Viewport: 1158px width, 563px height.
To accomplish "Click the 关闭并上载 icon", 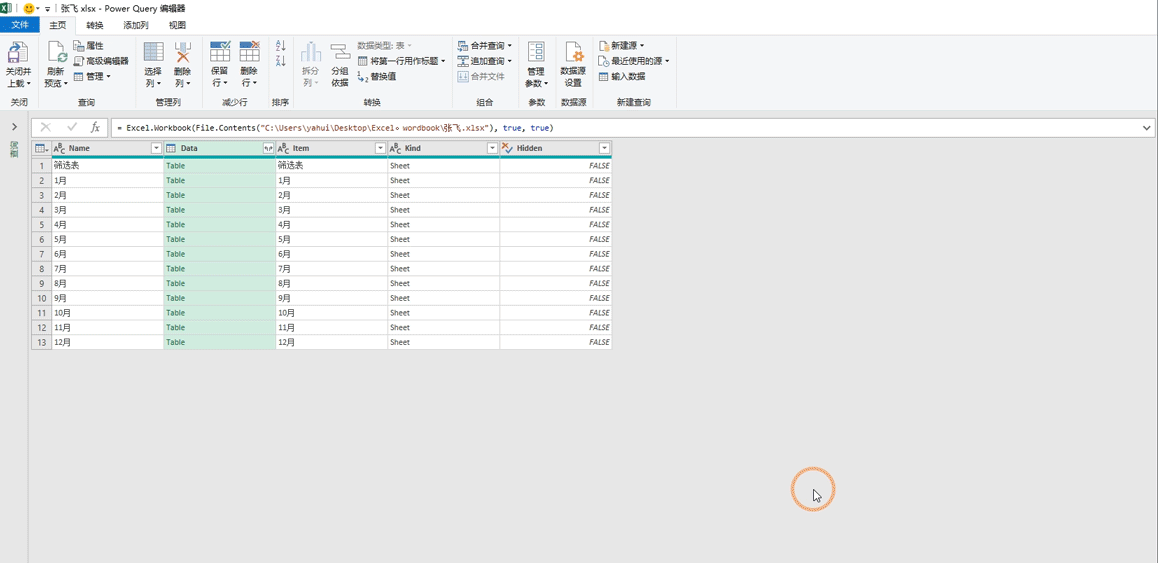I will click(18, 53).
